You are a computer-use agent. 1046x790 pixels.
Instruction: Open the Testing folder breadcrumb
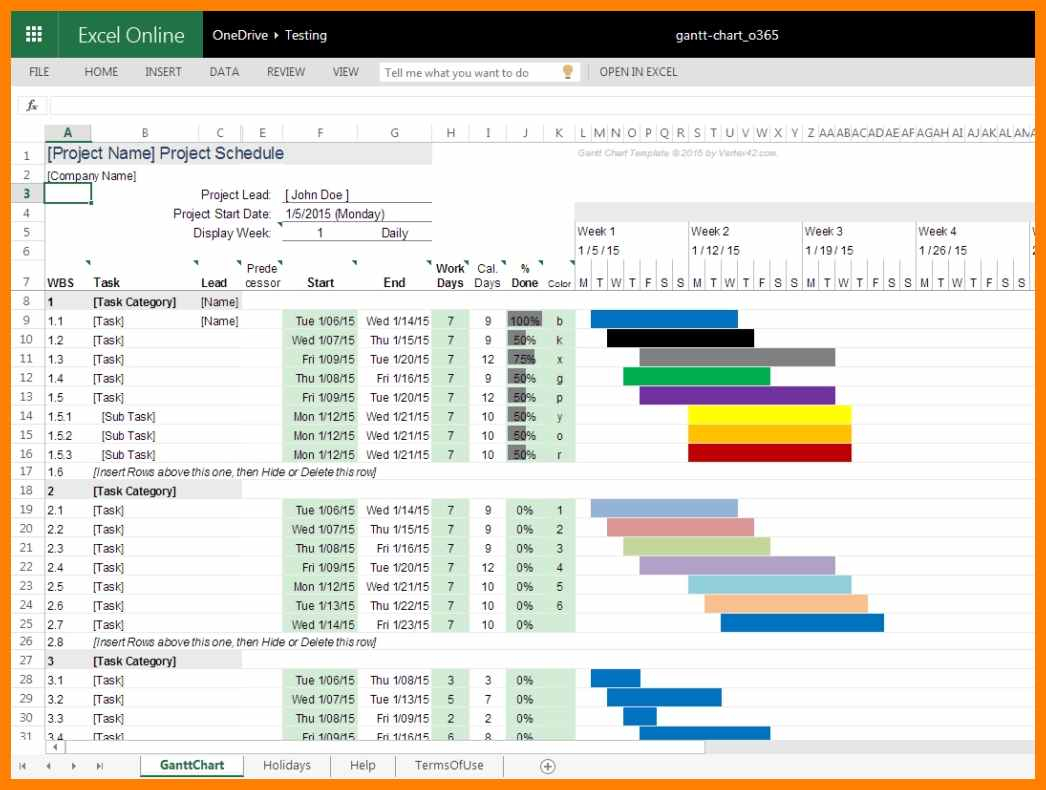(x=306, y=35)
